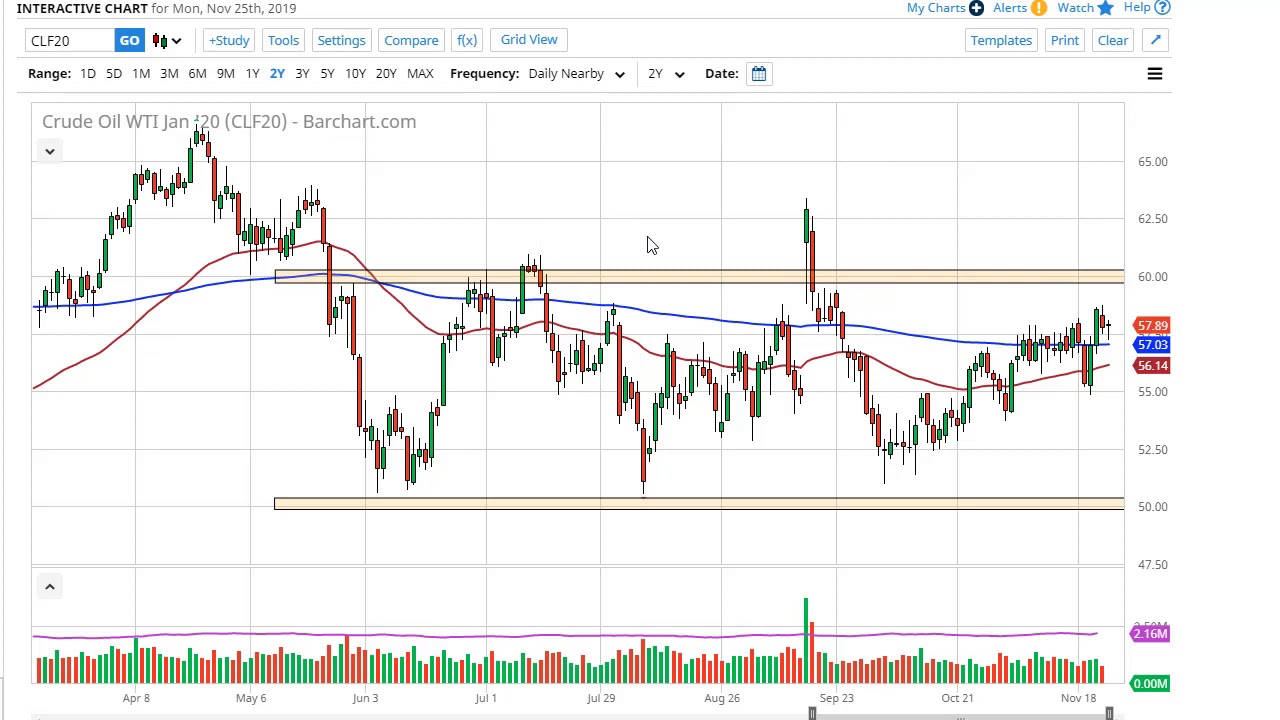This screenshot has height=720, width=1280.
Task: Collapse the price pane chevron
Action: point(49,151)
